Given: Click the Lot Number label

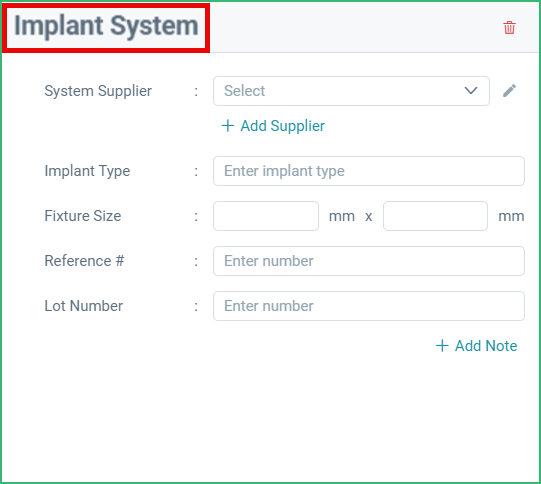Looking at the screenshot, I should (x=83, y=306).
